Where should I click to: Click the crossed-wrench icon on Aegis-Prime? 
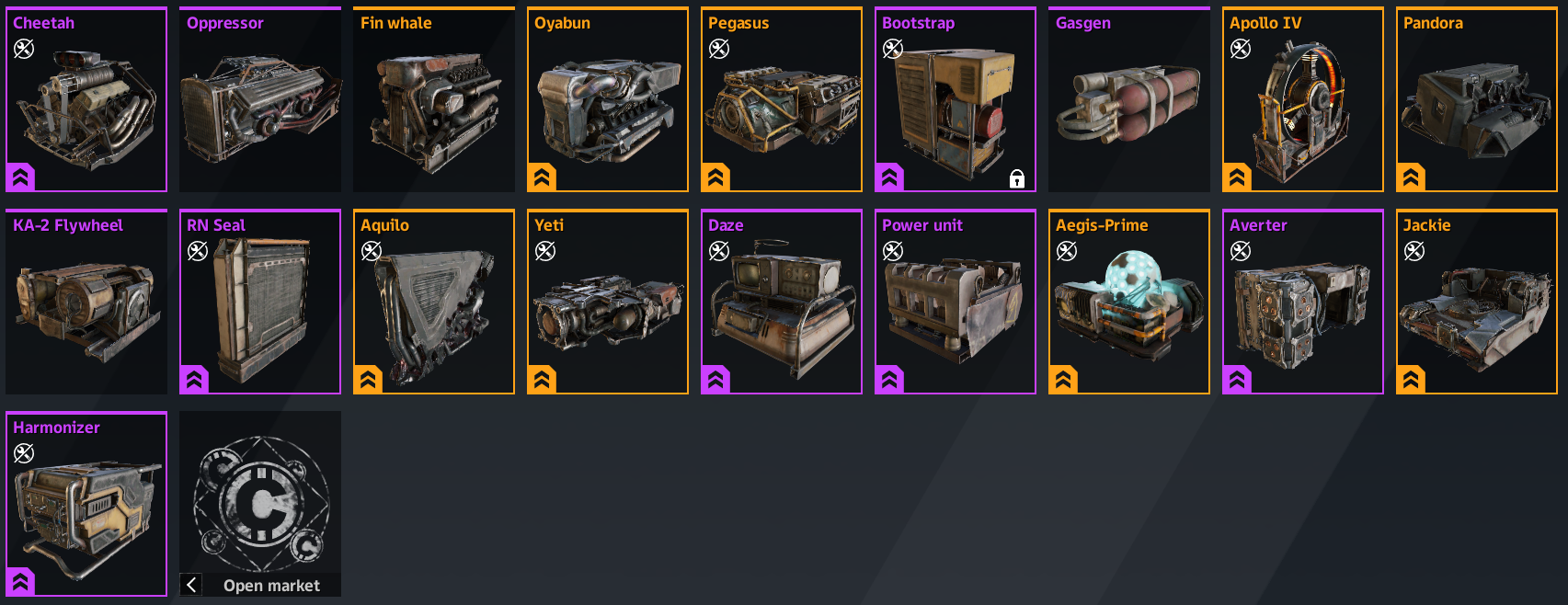(x=1067, y=251)
